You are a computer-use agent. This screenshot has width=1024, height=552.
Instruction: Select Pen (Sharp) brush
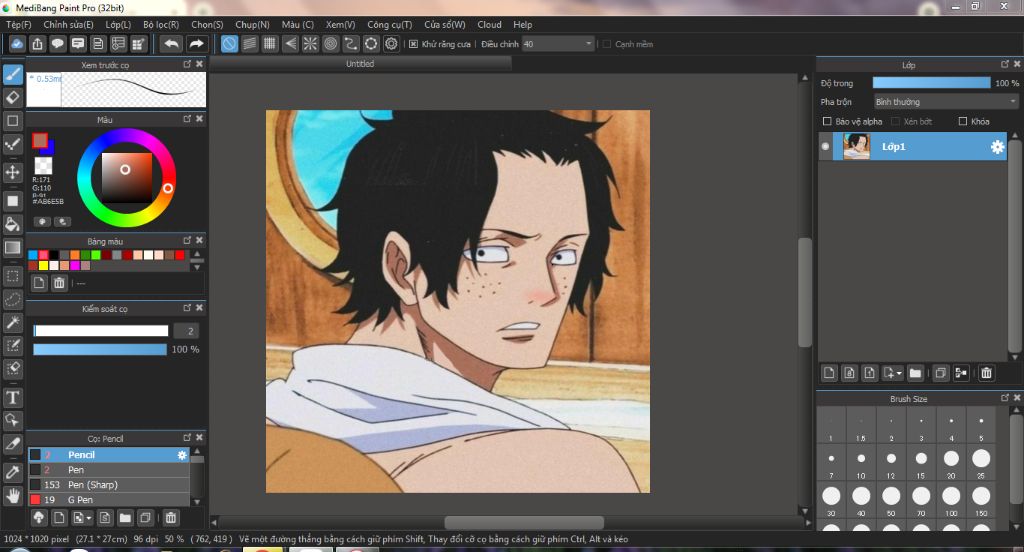(108, 485)
